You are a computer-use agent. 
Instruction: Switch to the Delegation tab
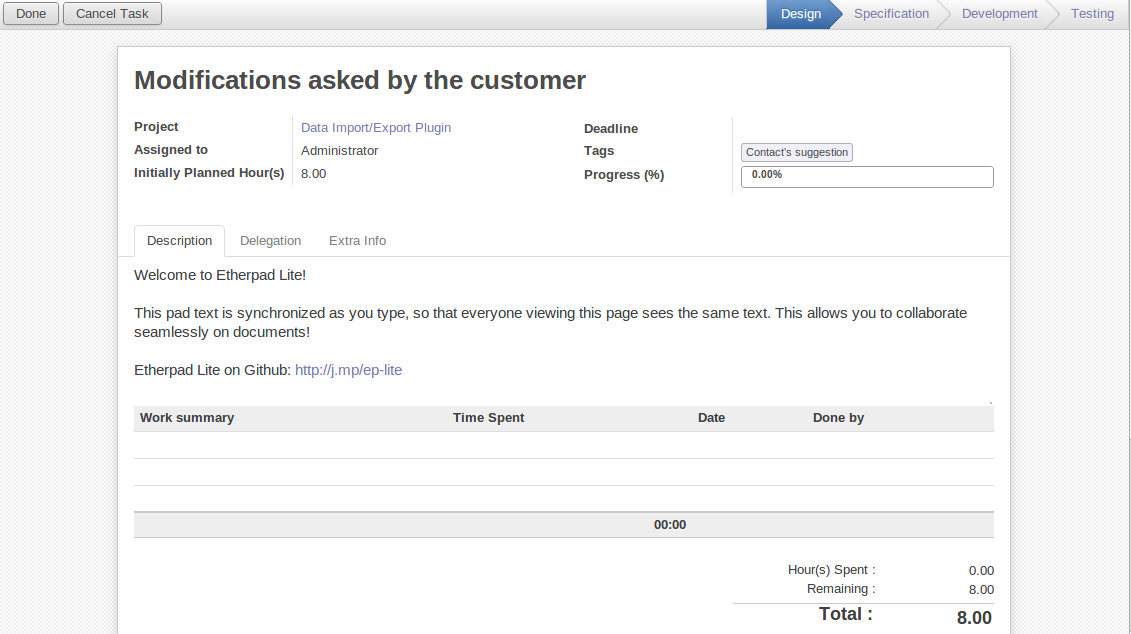270,241
